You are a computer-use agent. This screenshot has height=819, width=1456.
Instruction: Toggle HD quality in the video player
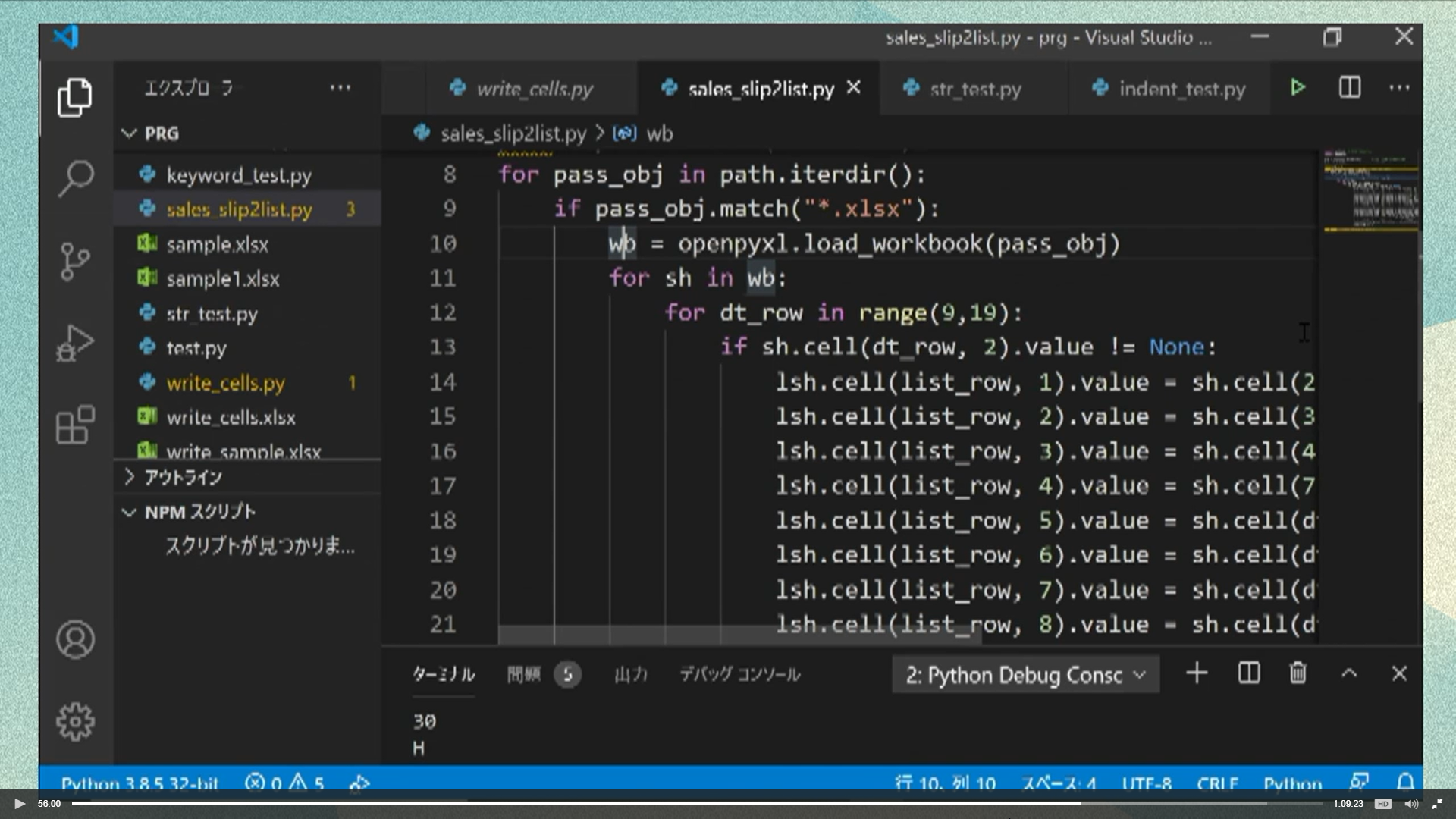[x=1382, y=804]
